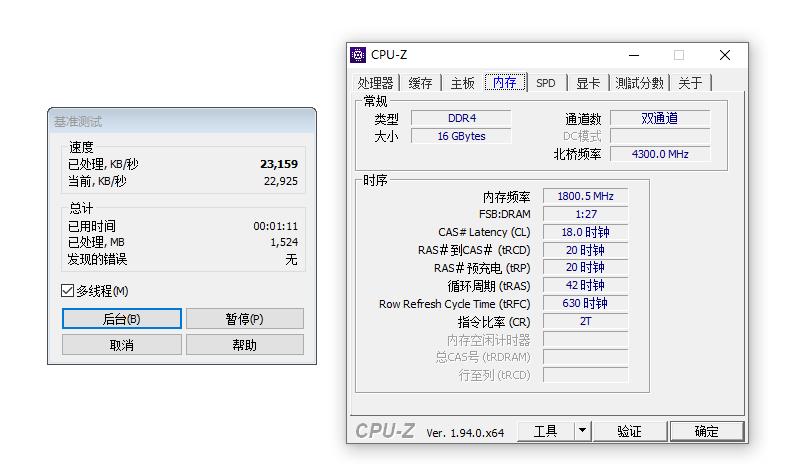Image resolution: width=809 pixels, height=475 pixels.
Task: Click the disabled maximize button in CPU-Z
Action: click(679, 55)
